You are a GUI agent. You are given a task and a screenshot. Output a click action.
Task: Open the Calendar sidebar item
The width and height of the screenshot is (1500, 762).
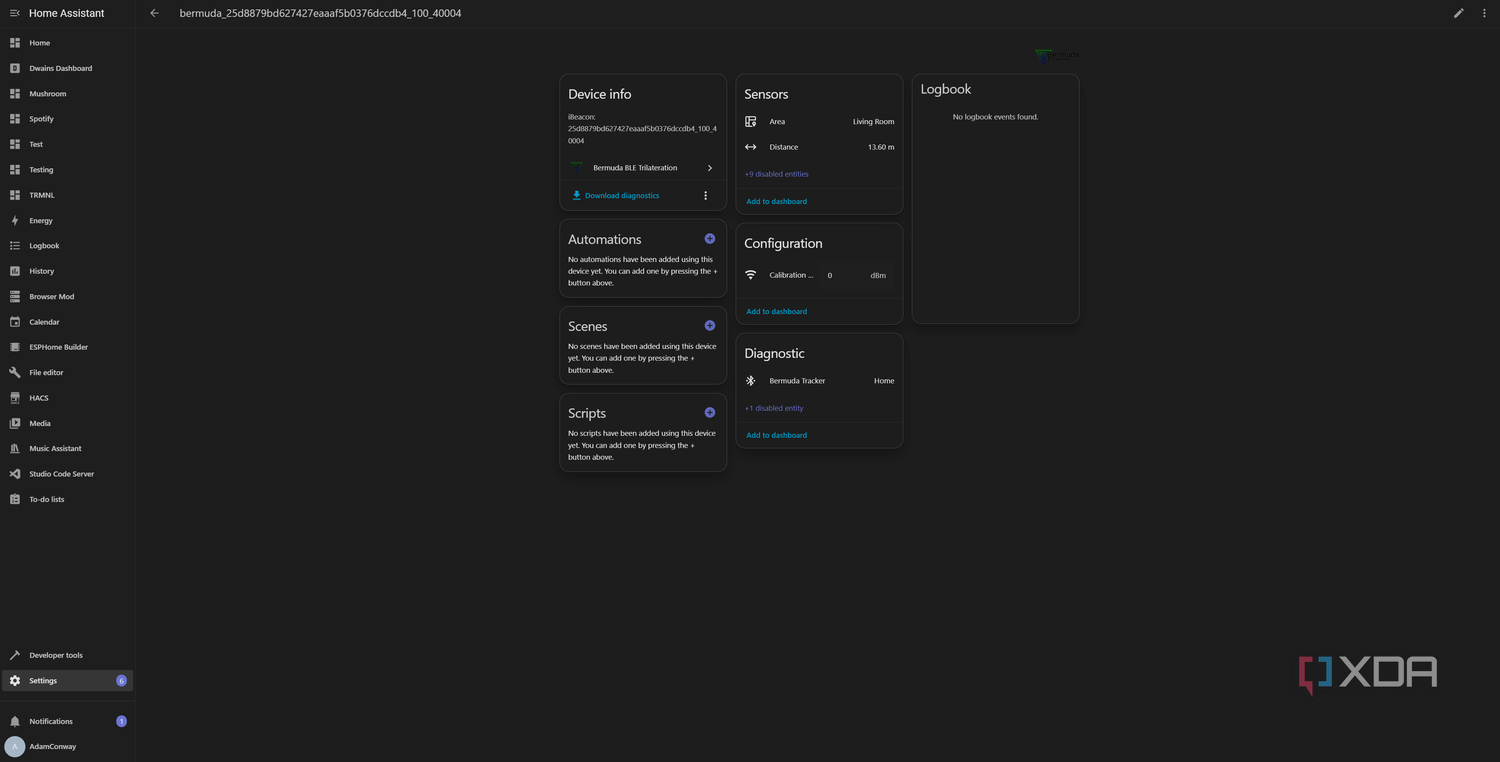pos(67,322)
